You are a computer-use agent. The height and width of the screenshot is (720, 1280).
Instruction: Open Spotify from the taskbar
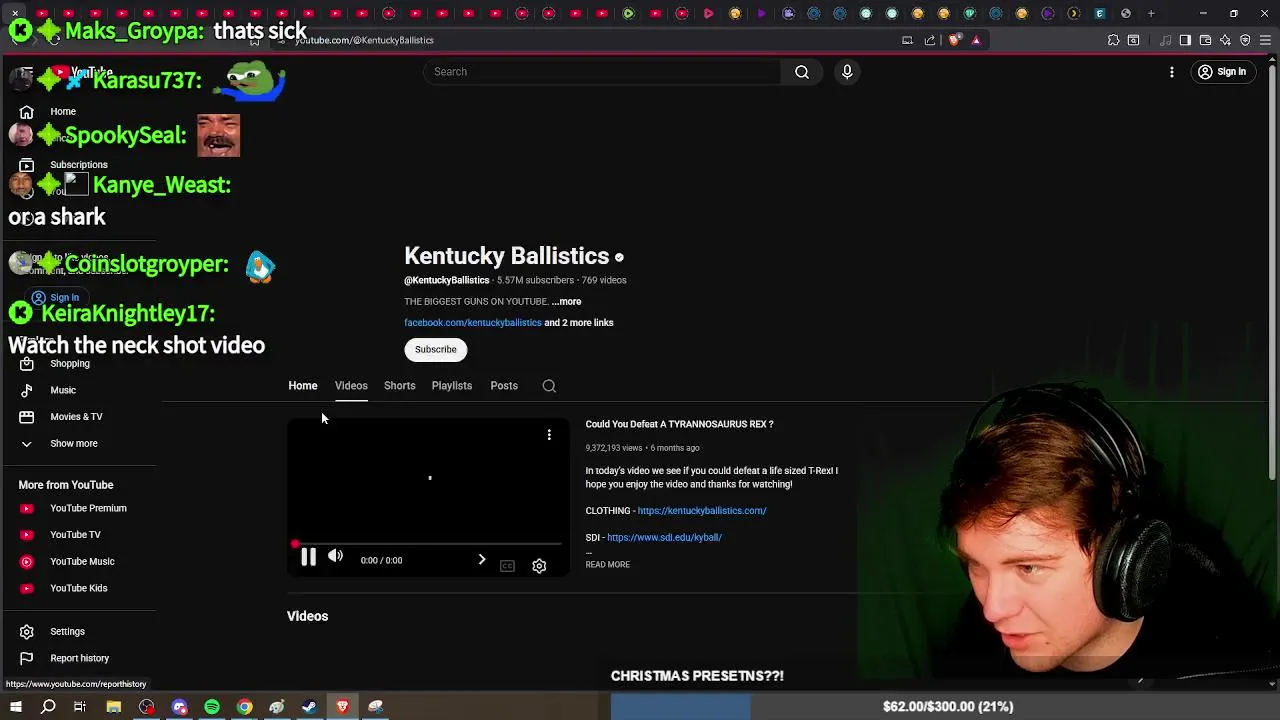click(x=212, y=707)
